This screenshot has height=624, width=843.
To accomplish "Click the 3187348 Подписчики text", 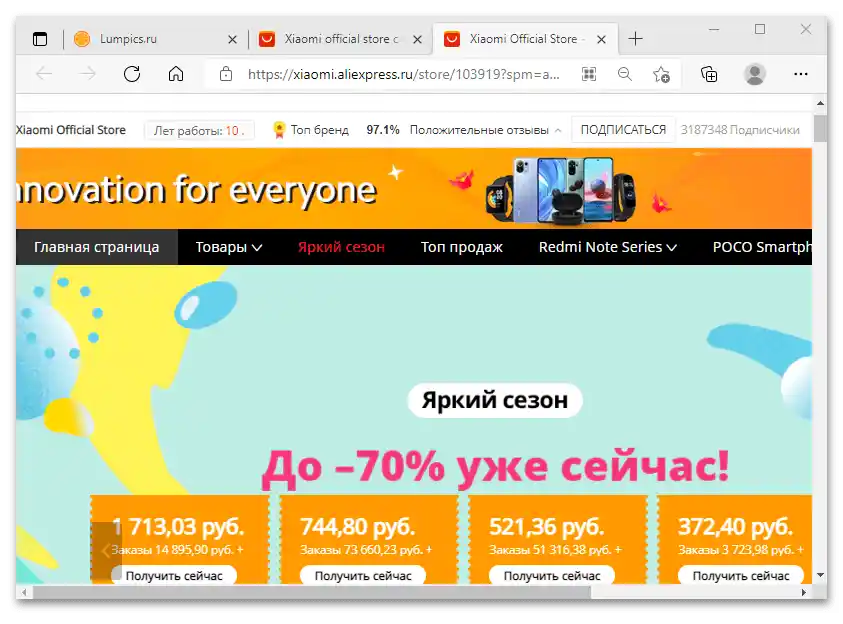I will 740,130.
